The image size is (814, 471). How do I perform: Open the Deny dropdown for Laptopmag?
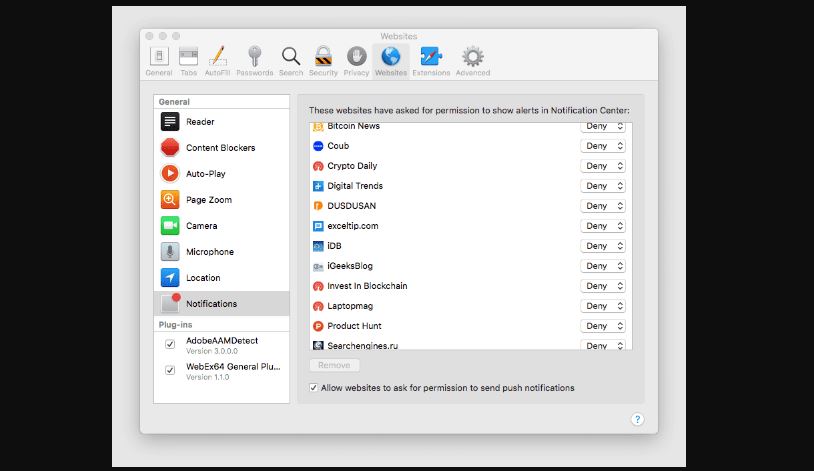coord(603,306)
